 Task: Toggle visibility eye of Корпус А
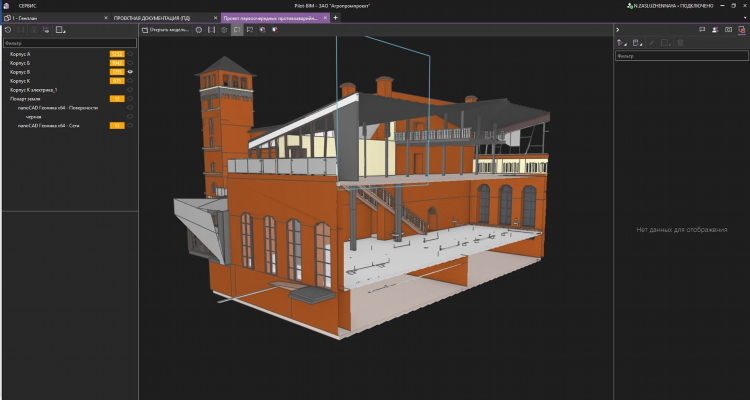pos(130,54)
